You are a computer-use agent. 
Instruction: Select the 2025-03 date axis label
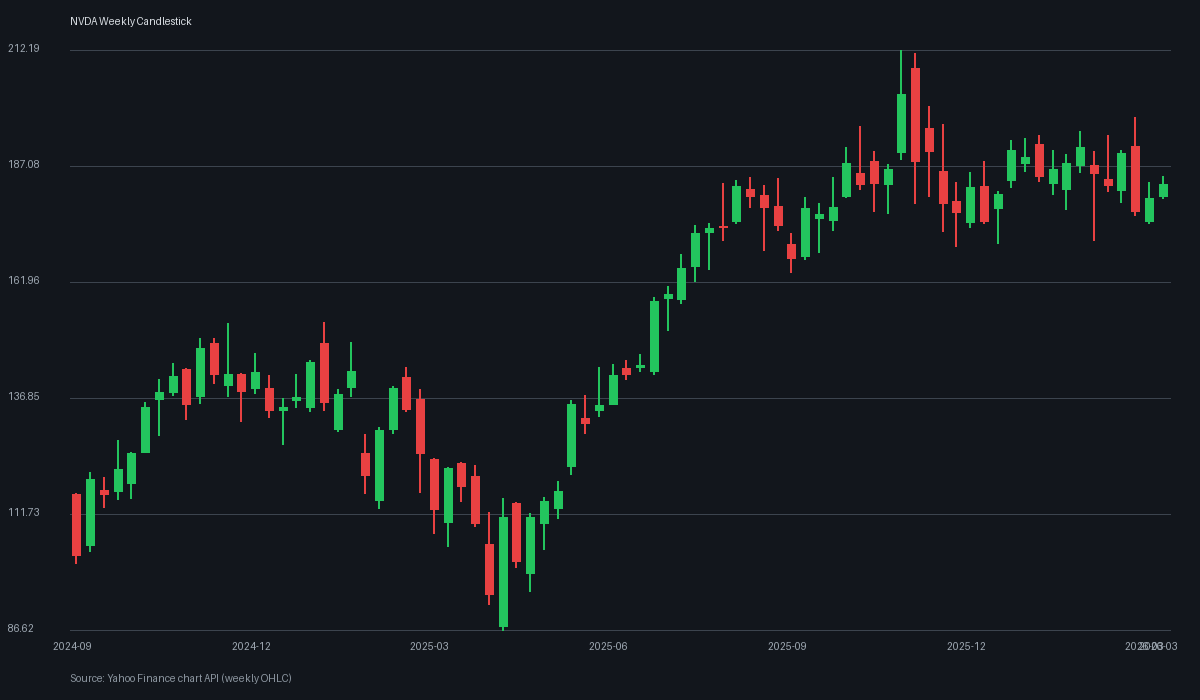[x=429, y=647]
